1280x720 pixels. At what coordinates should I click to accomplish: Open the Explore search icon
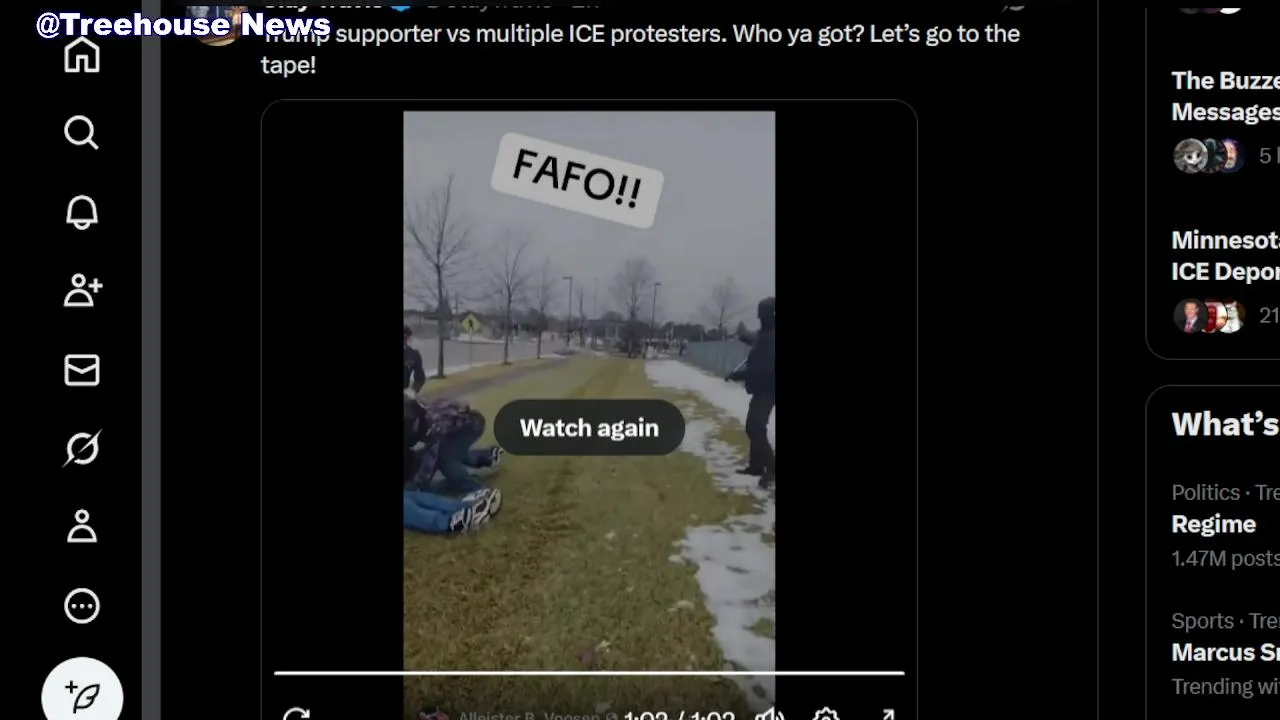click(82, 132)
